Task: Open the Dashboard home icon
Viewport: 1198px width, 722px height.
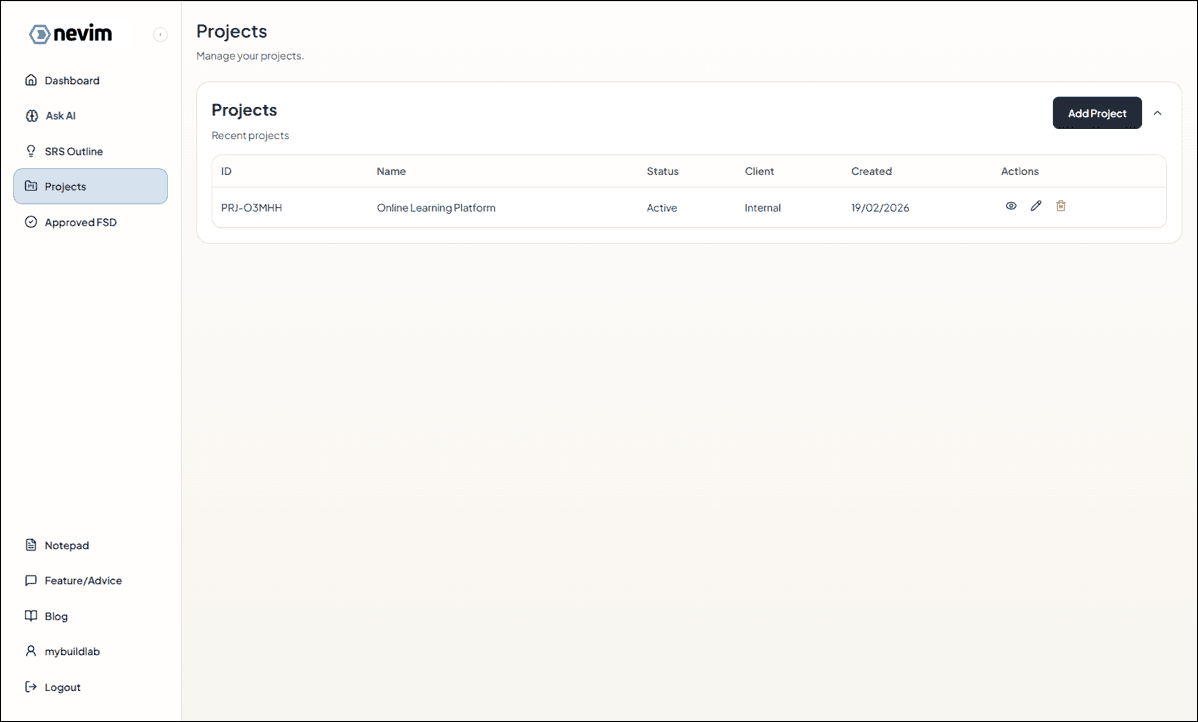Action: click(x=31, y=80)
